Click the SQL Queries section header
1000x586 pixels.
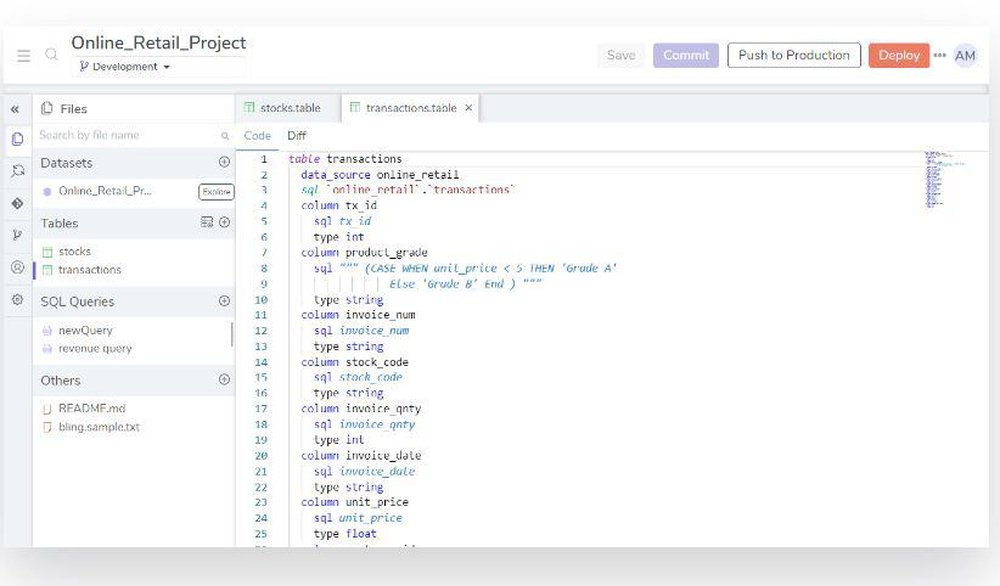pyautogui.click(x=134, y=302)
